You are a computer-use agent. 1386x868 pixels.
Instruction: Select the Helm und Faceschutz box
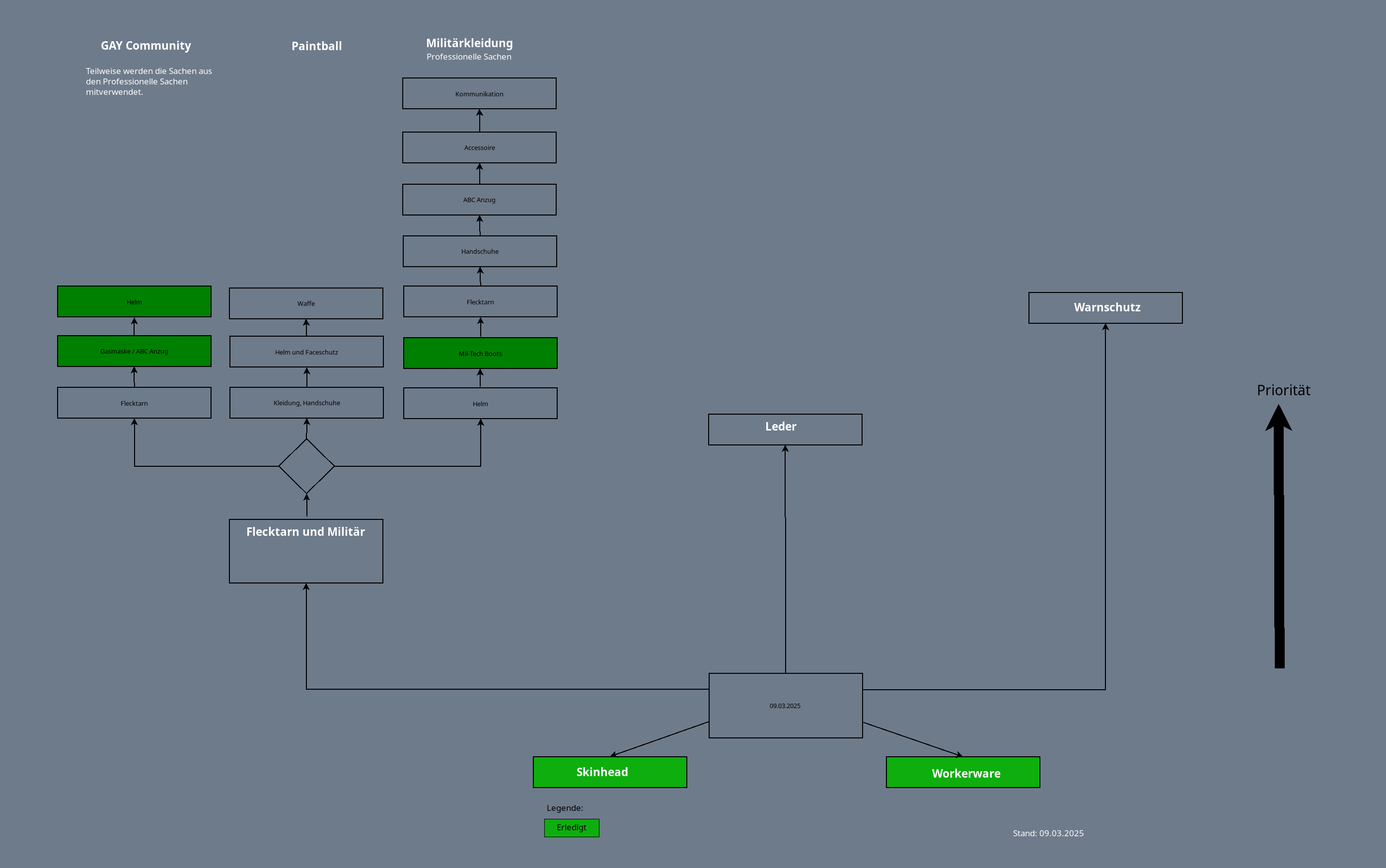coord(306,352)
